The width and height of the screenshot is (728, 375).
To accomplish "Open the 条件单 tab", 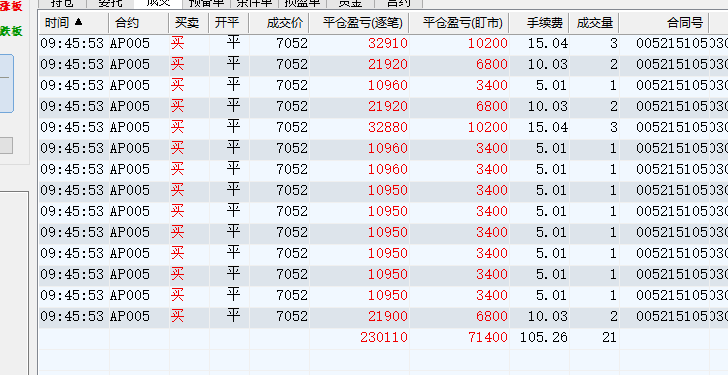I will pos(254,3).
